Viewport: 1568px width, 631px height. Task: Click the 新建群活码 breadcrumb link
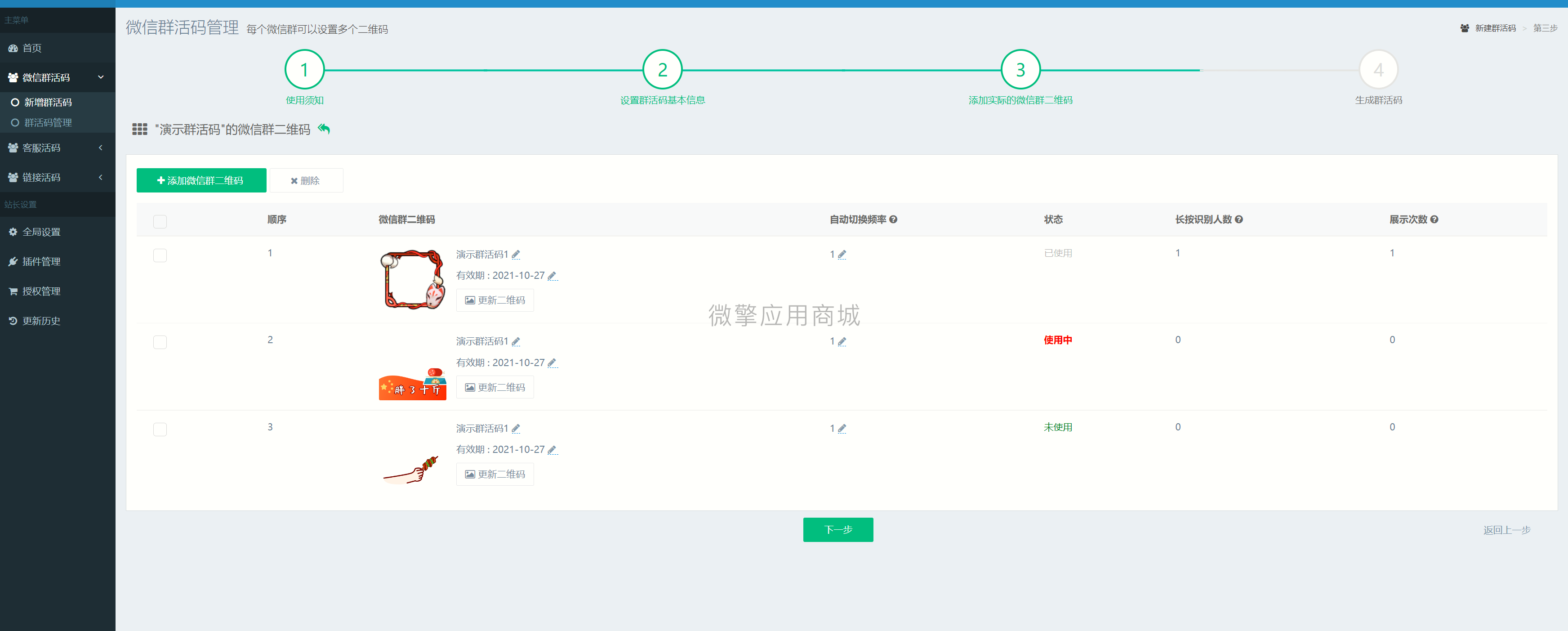1495,28
